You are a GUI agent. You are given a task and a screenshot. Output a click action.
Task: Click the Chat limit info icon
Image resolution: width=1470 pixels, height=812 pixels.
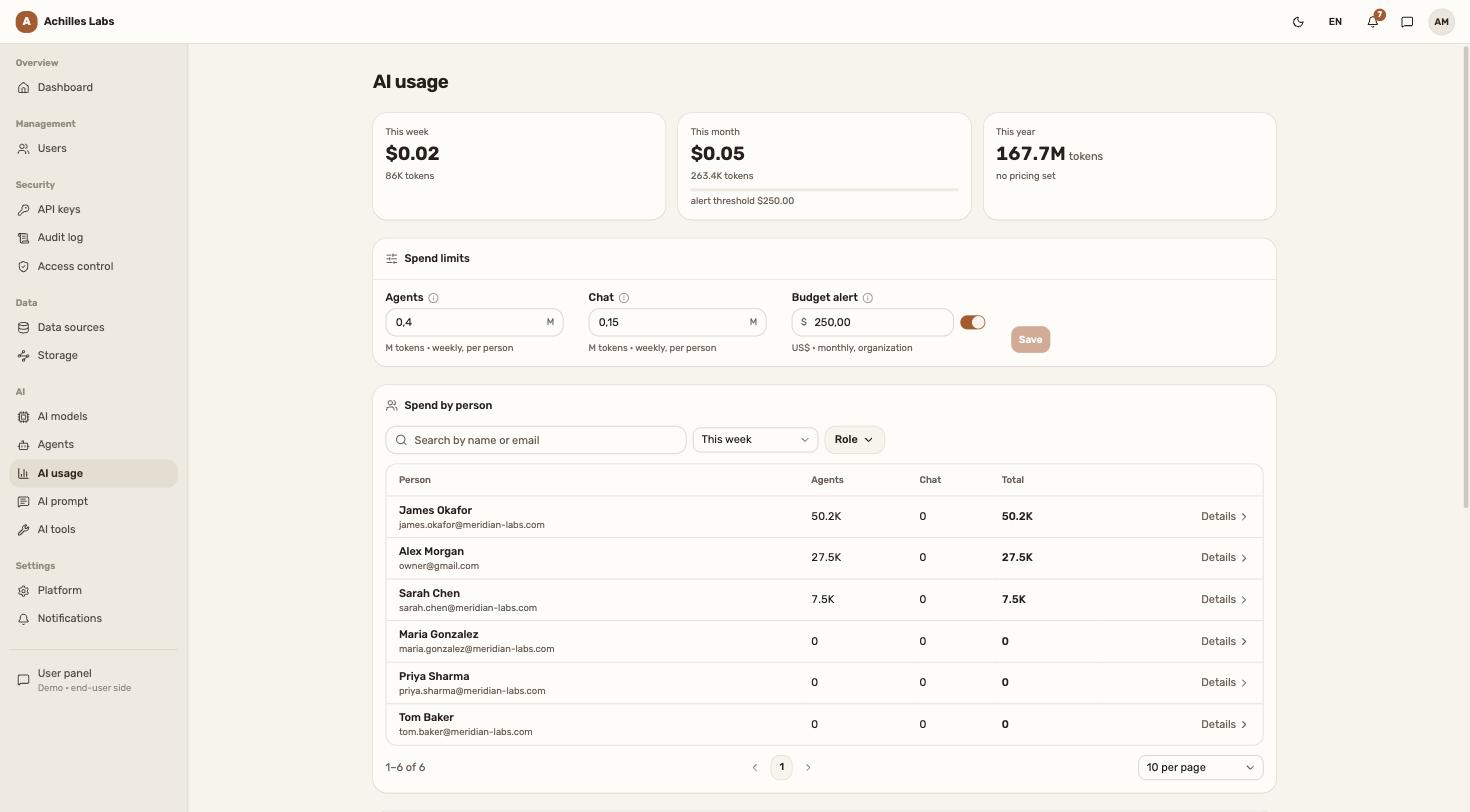(x=624, y=298)
